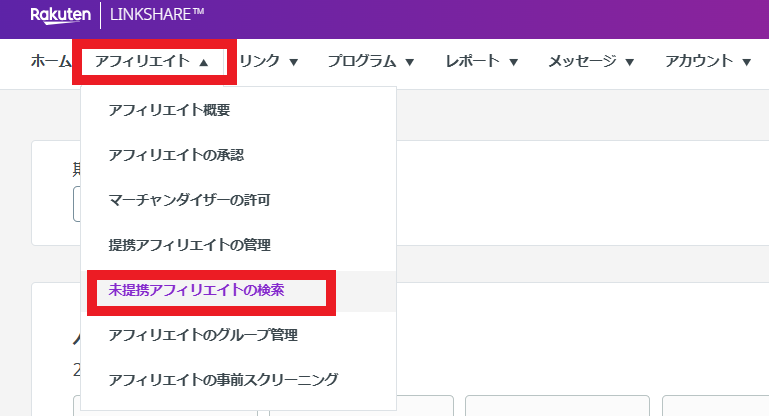Expand the プログラム menu label
Screen dimensions: 769x416
coord(362,62)
